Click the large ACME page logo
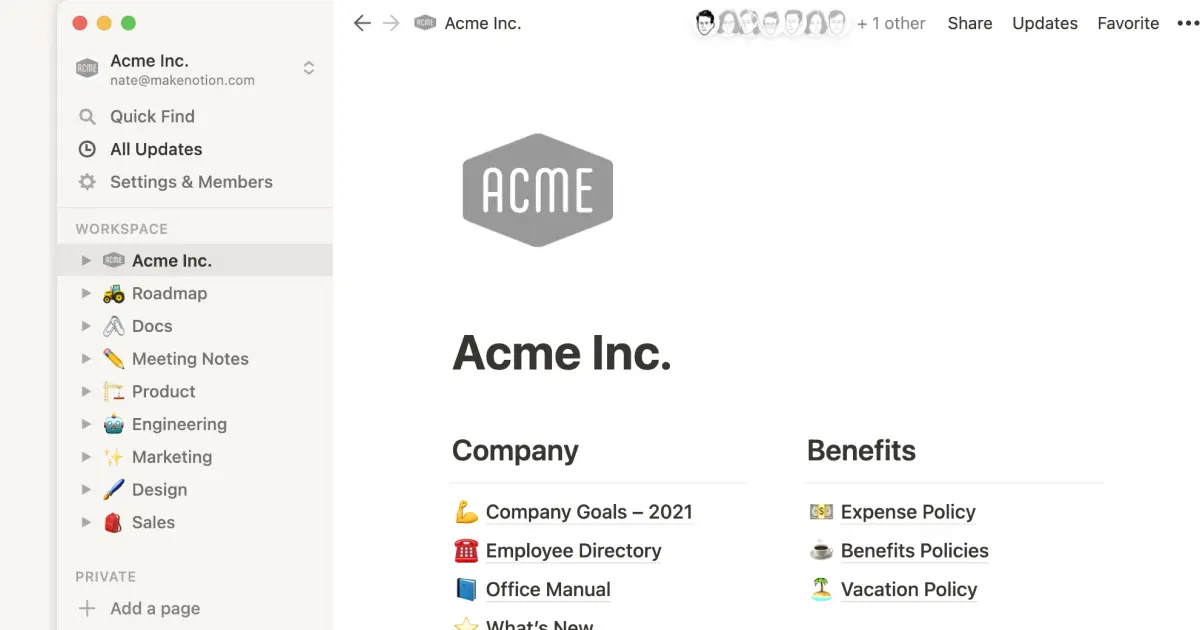Viewport: 1200px width, 630px height. [537, 190]
